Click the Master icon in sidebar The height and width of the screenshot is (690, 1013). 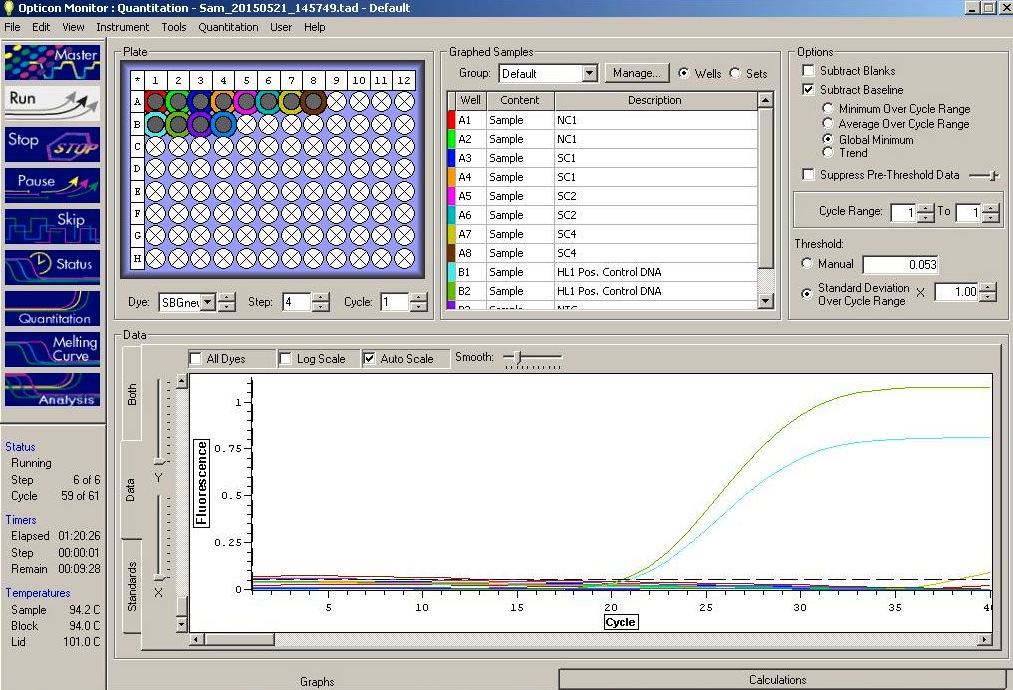point(52,61)
